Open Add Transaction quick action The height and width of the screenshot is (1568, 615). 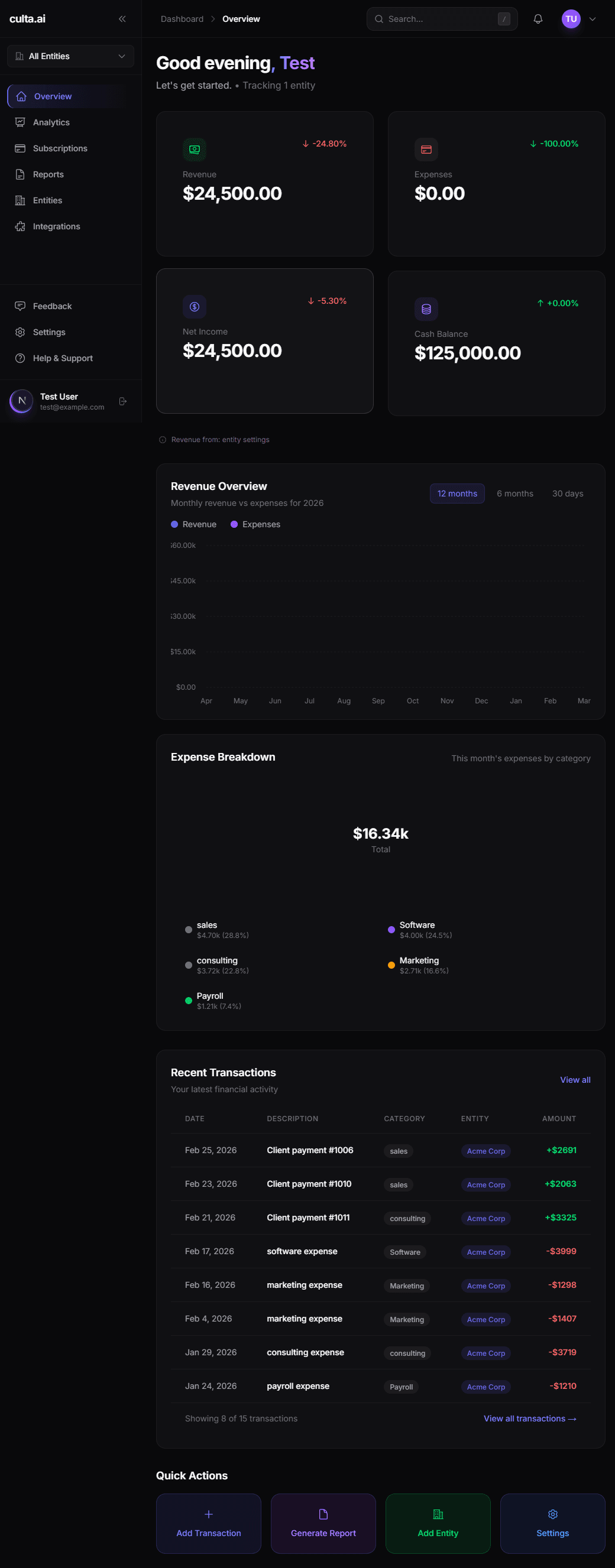point(208,1523)
